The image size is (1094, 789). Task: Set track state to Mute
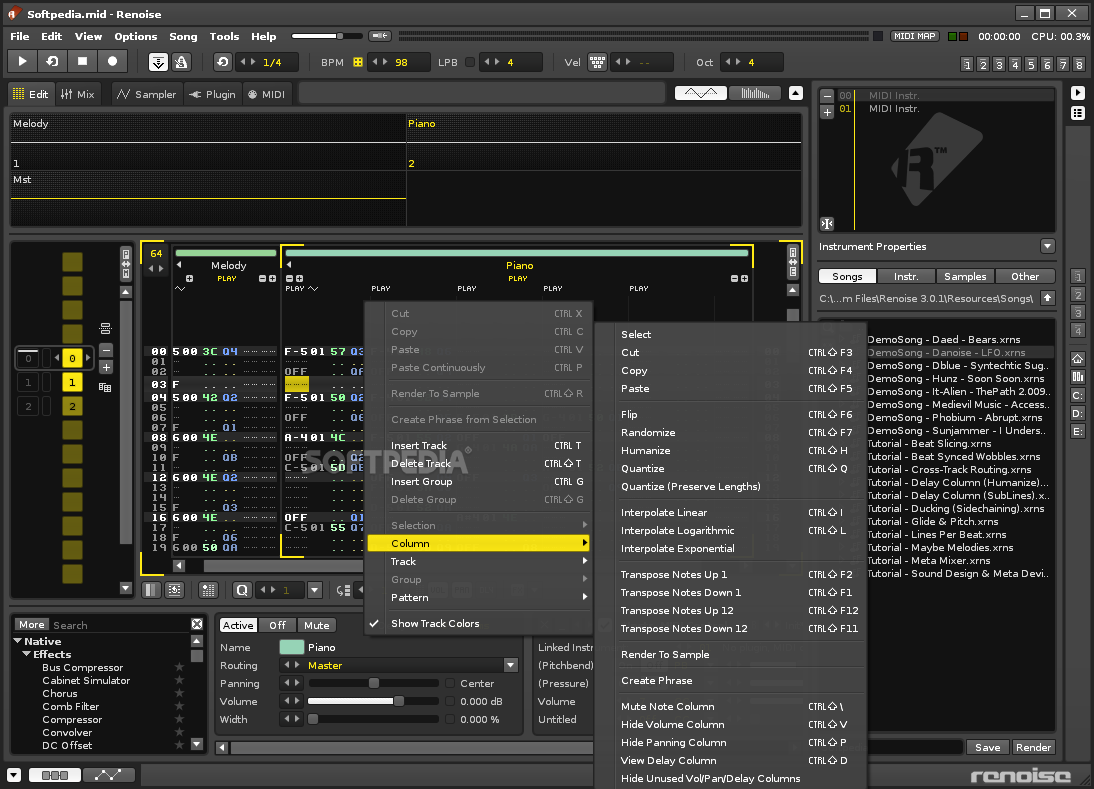(x=316, y=625)
